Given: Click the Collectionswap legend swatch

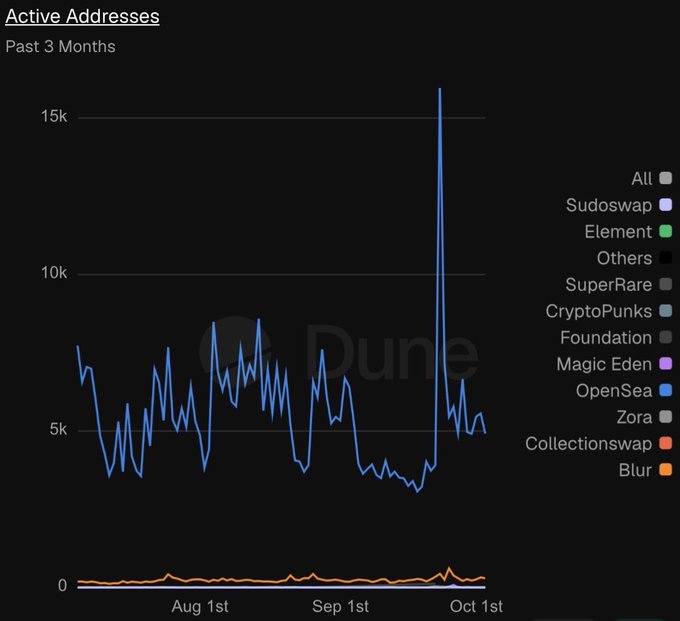Looking at the screenshot, I should 665,443.
